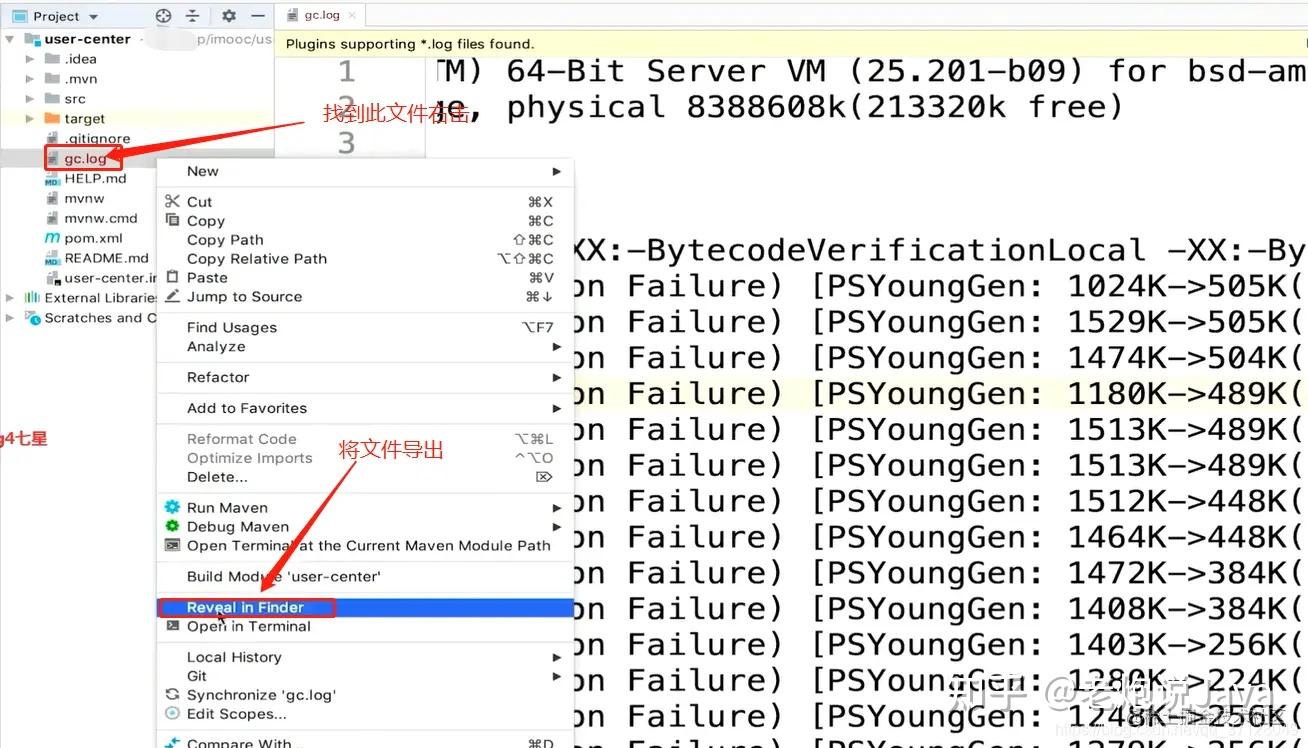Click the collapse all icon in Project toolbar
The image size is (1308, 748).
193,16
